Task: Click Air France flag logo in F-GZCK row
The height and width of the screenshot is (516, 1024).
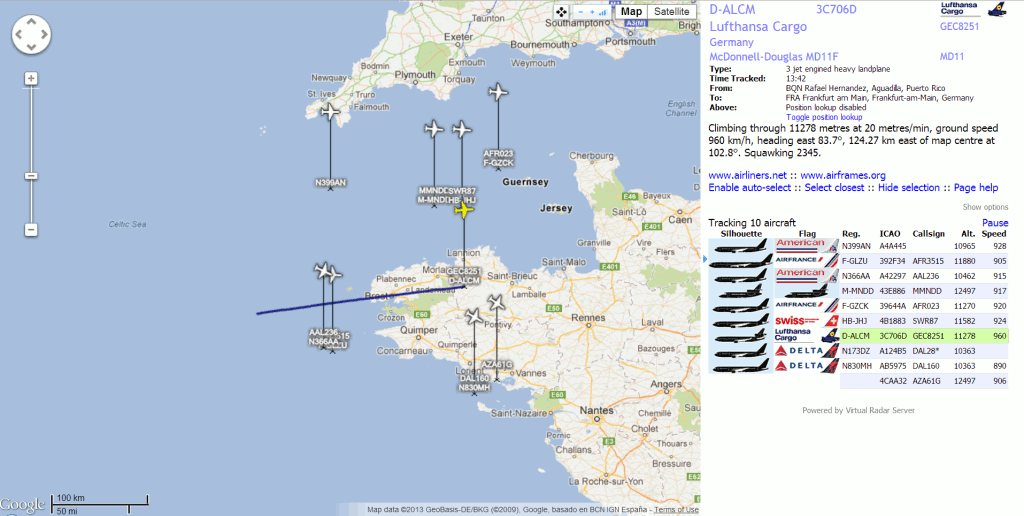Action: [807, 306]
